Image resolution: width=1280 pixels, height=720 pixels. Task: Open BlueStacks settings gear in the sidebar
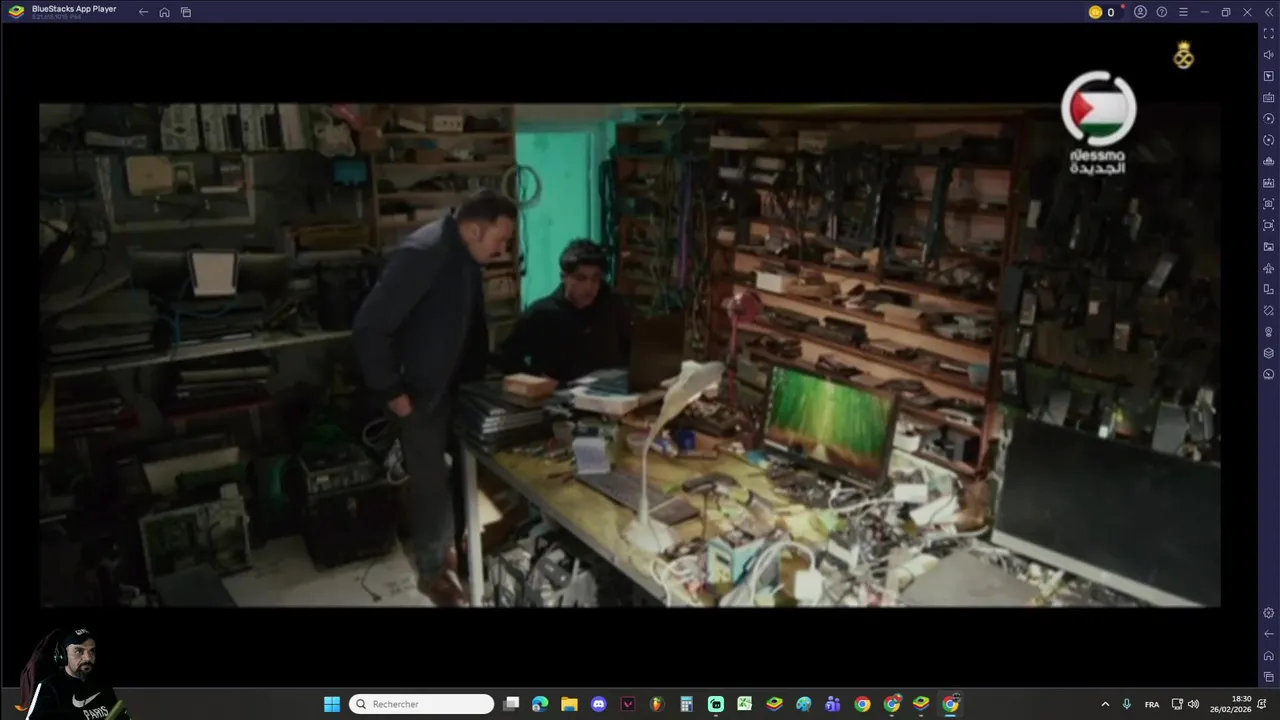point(1269,613)
